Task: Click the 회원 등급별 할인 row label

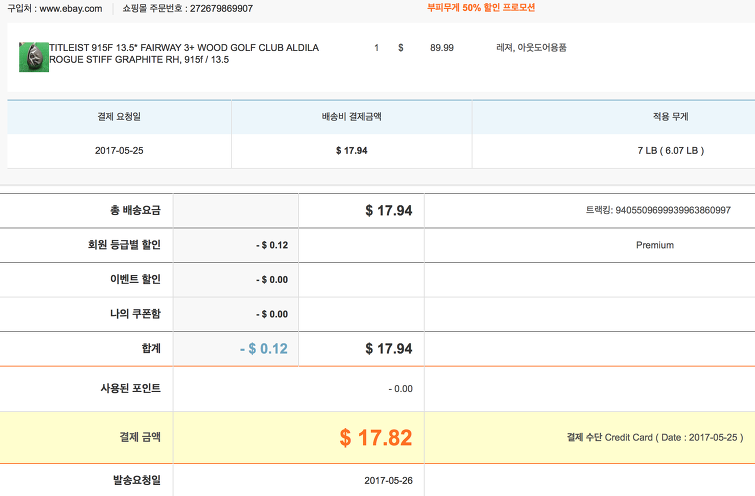Action: pos(124,245)
